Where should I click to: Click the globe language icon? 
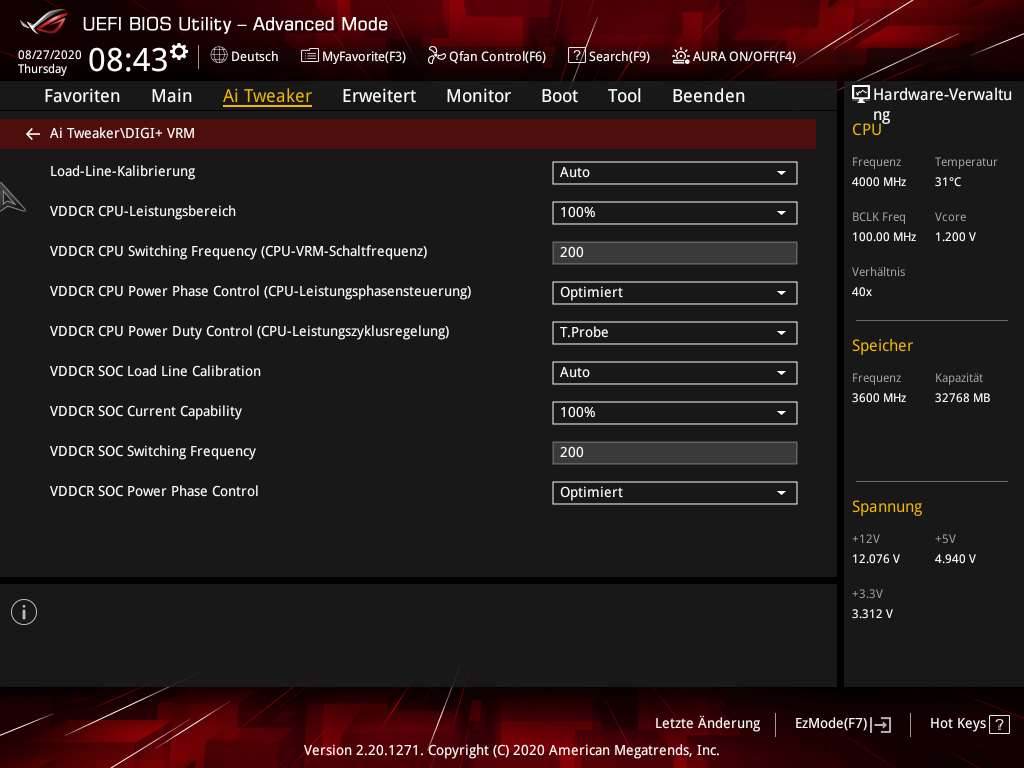(x=219, y=56)
